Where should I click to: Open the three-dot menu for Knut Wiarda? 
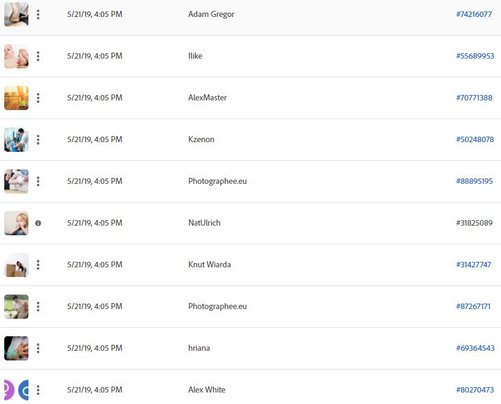pyautogui.click(x=38, y=265)
